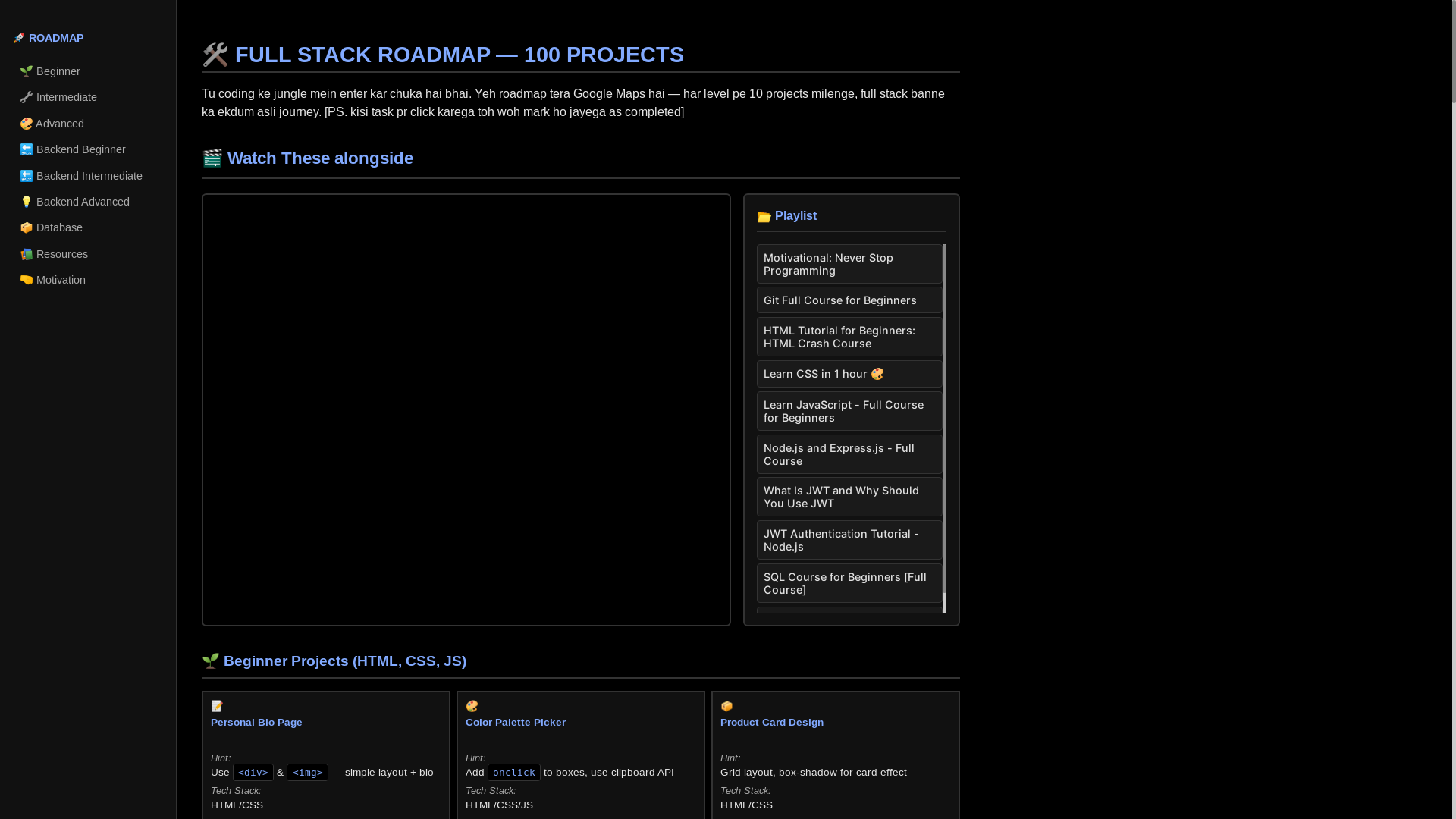Pick SQL Course for Beginners [Full Course]
1456x819 pixels.
click(849, 583)
